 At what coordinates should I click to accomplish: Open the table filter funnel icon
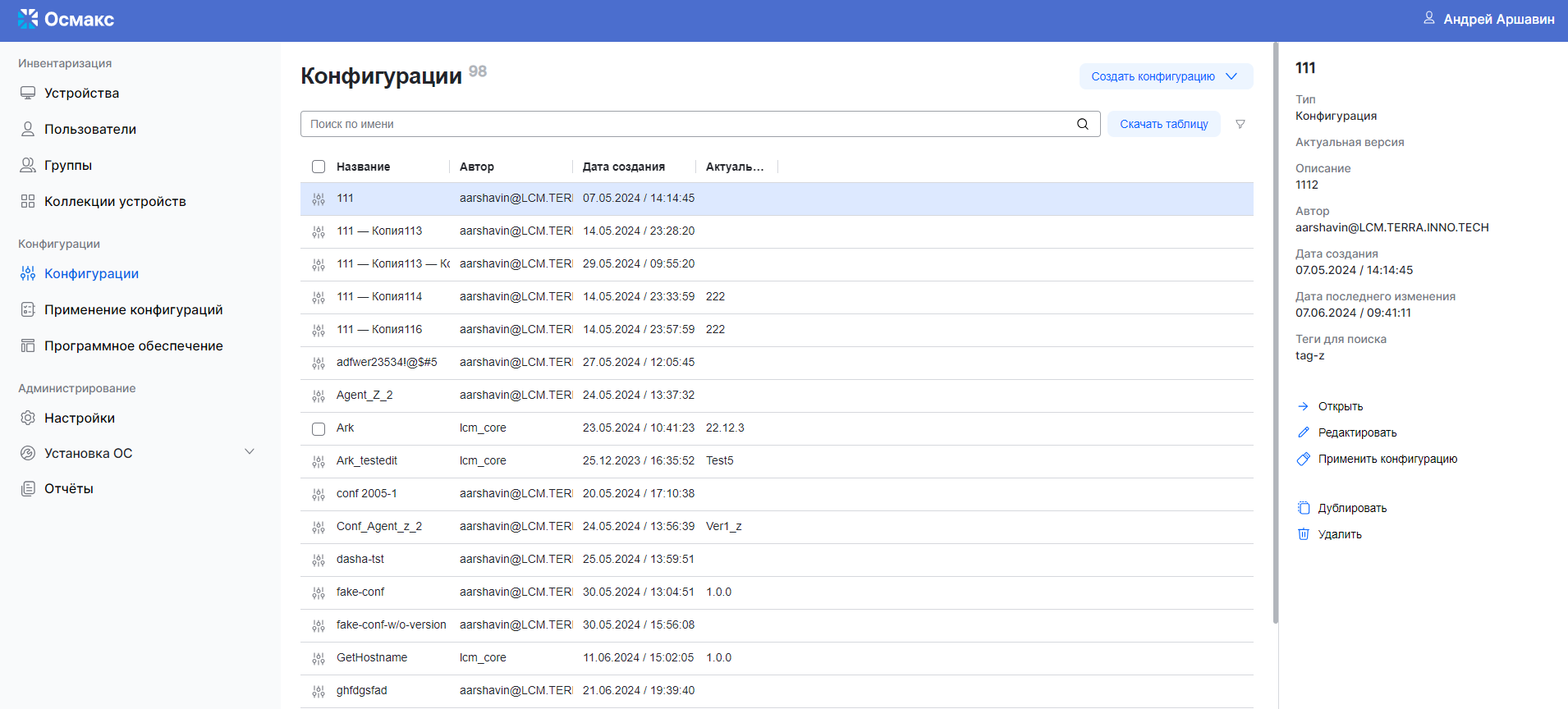click(1240, 124)
